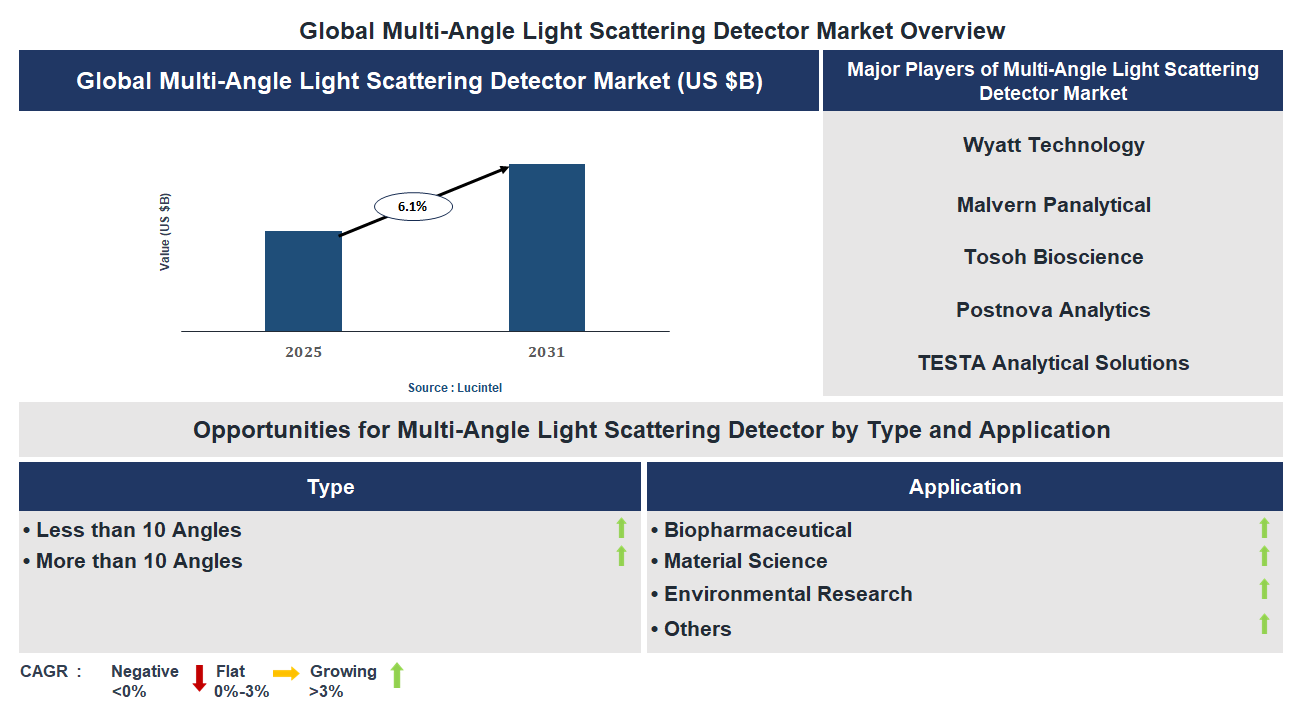Select the 6.1% CAGR oval on the chart
The height and width of the screenshot is (713, 1295).
click(413, 205)
